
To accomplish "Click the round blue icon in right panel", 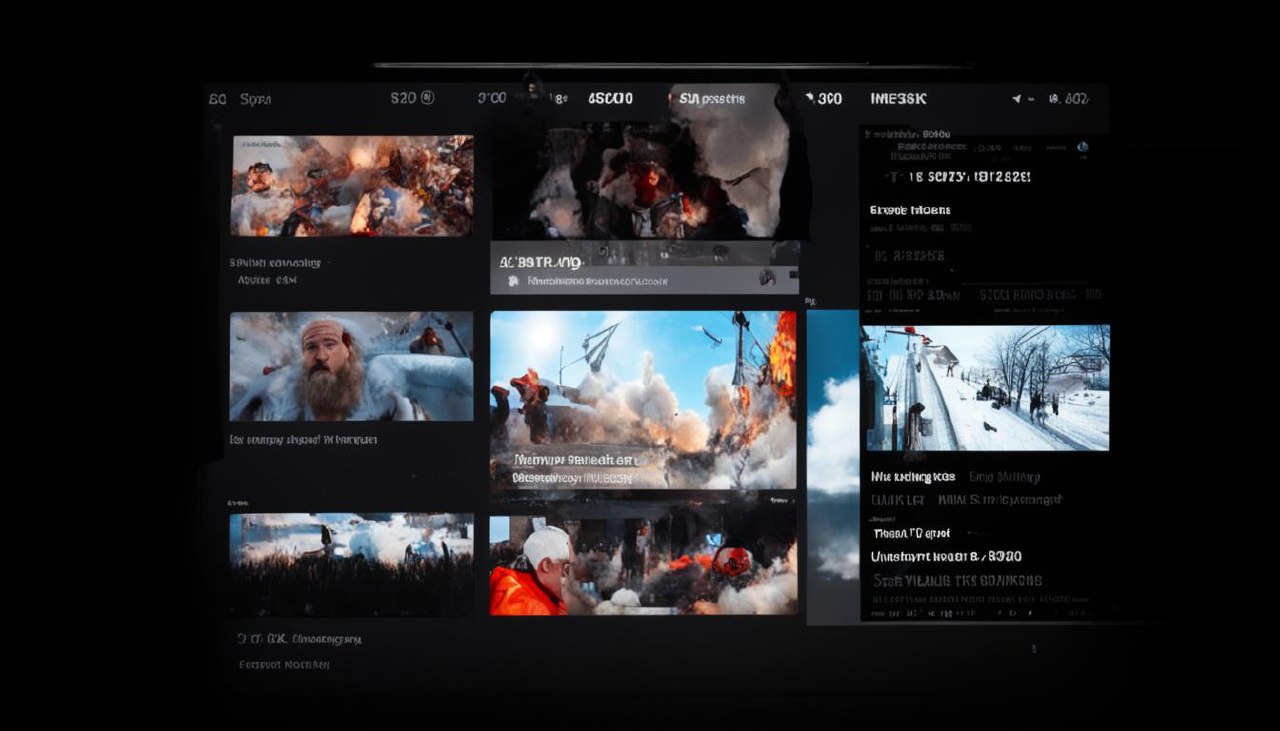I will [1082, 148].
